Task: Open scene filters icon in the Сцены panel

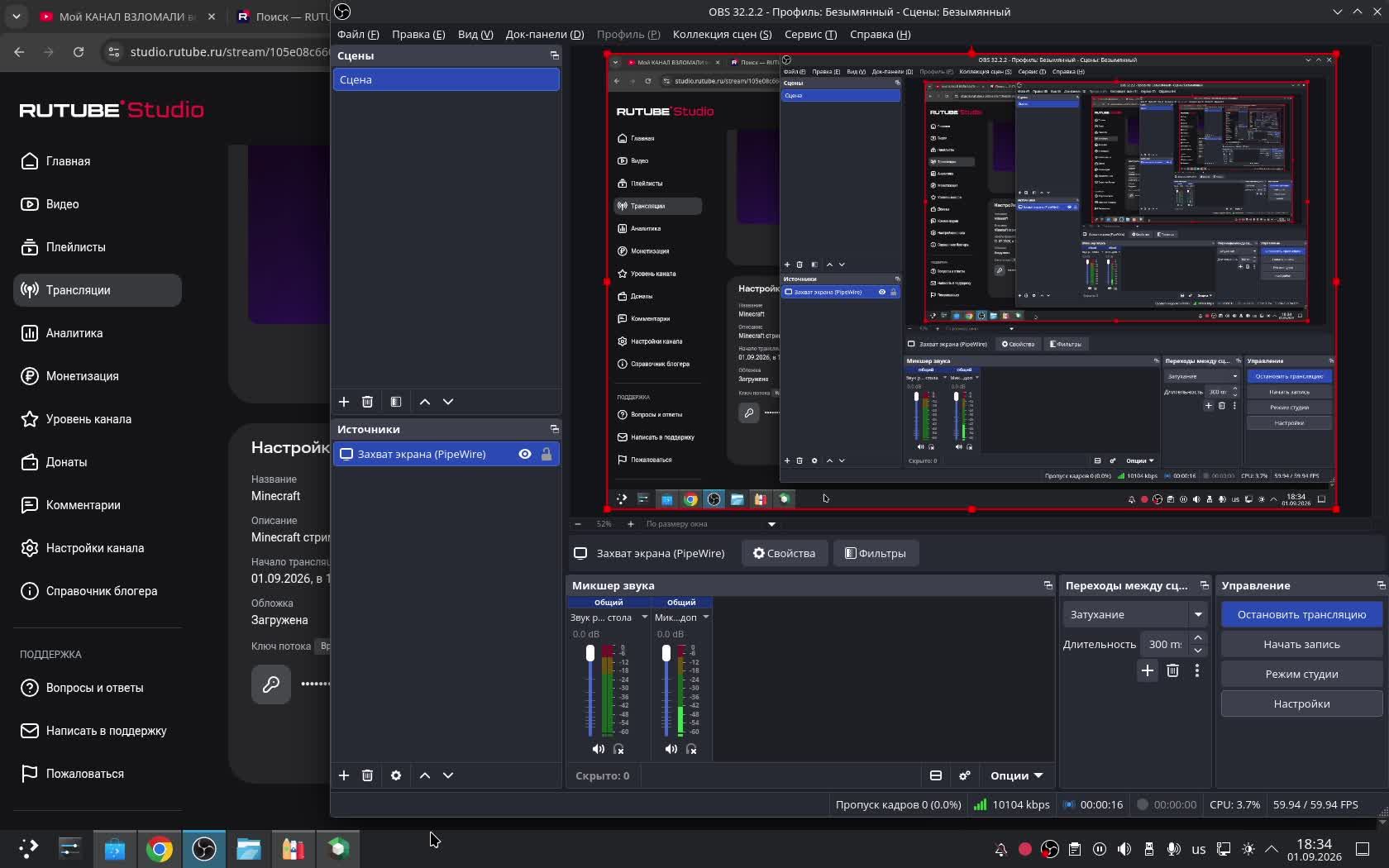Action: coord(396,402)
